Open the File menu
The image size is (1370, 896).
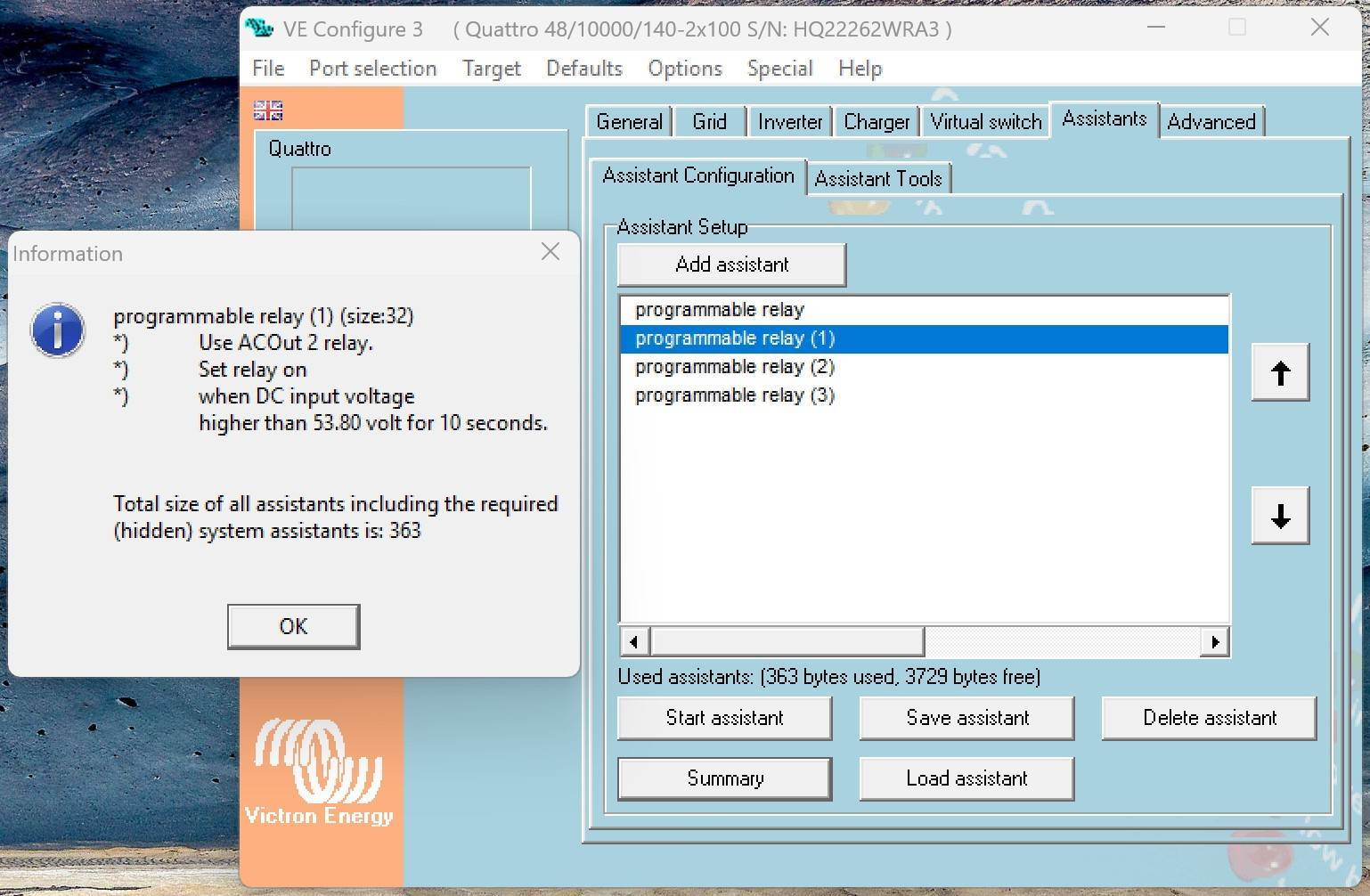click(x=268, y=69)
